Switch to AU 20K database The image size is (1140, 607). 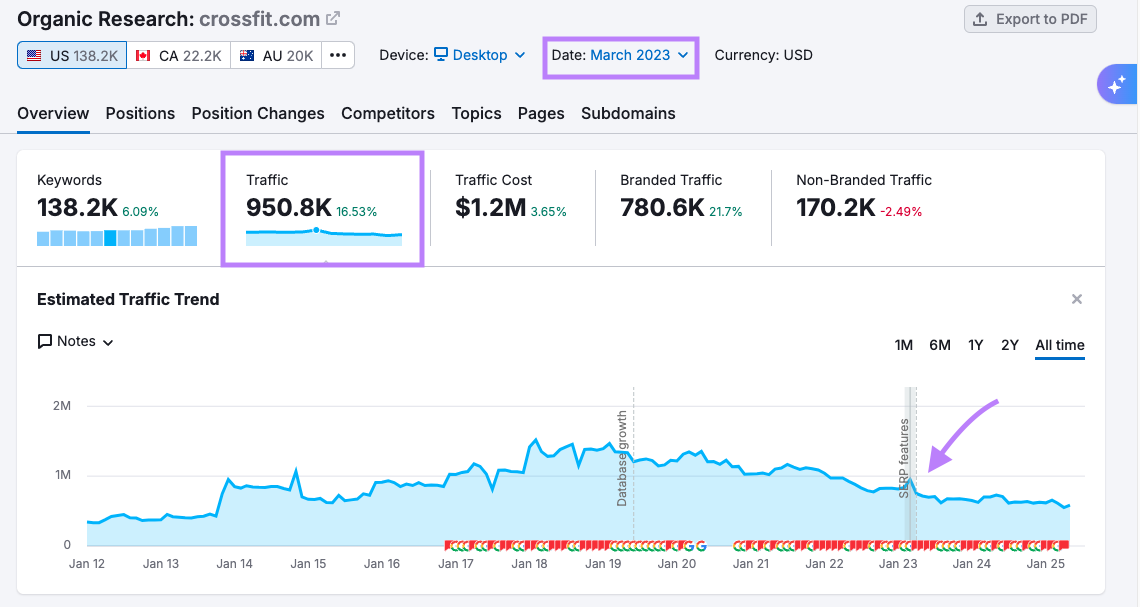coord(276,55)
